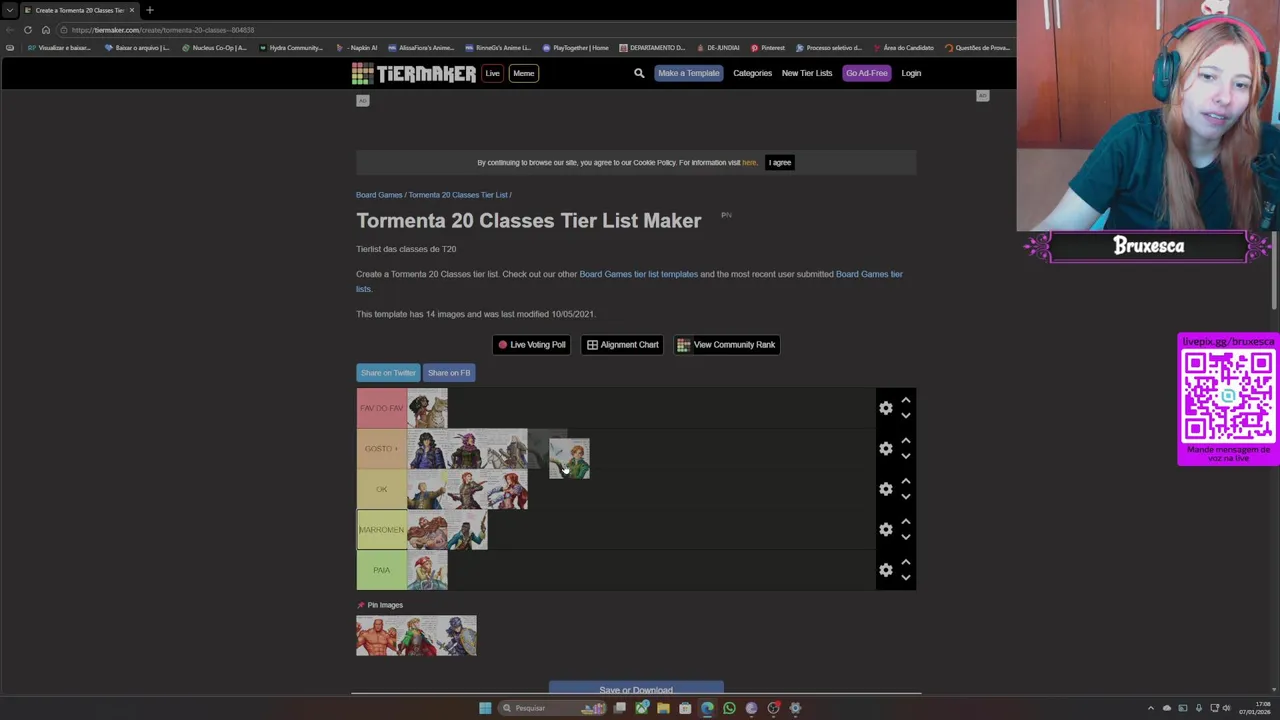Open Board Games tier list templates link
This screenshot has width=1280, height=720.
[638, 274]
